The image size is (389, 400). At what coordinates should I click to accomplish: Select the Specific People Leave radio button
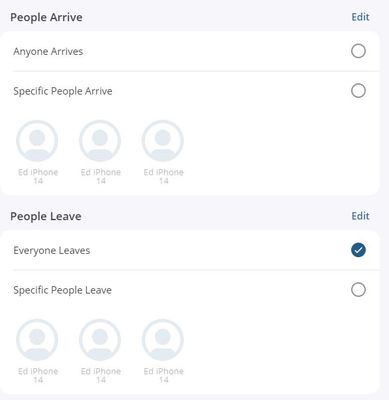(x=358, y=290)
